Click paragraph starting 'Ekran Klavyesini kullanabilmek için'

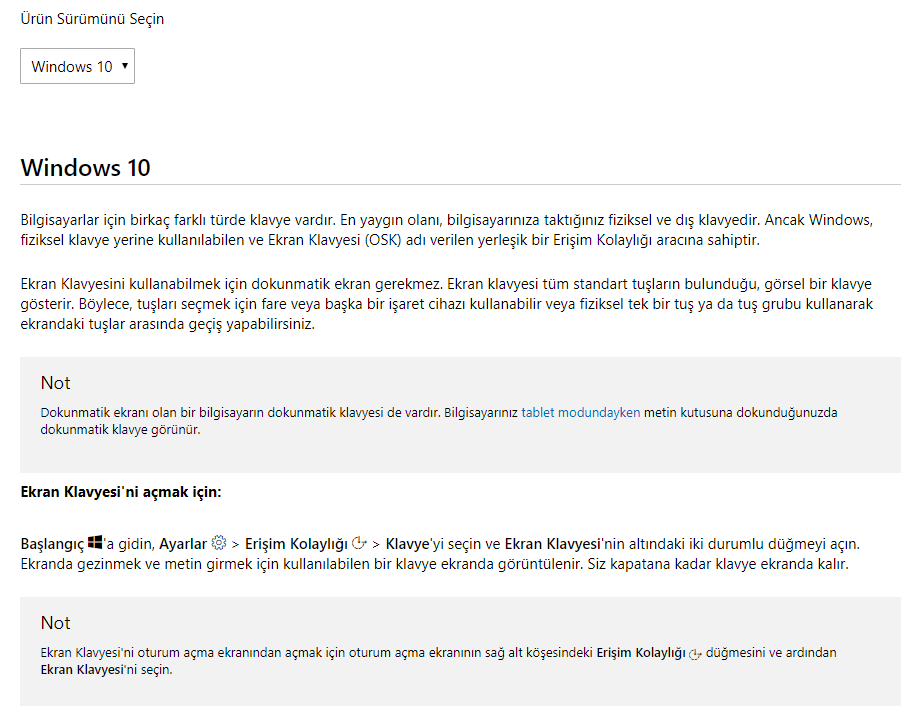click(x=447, y=304)
